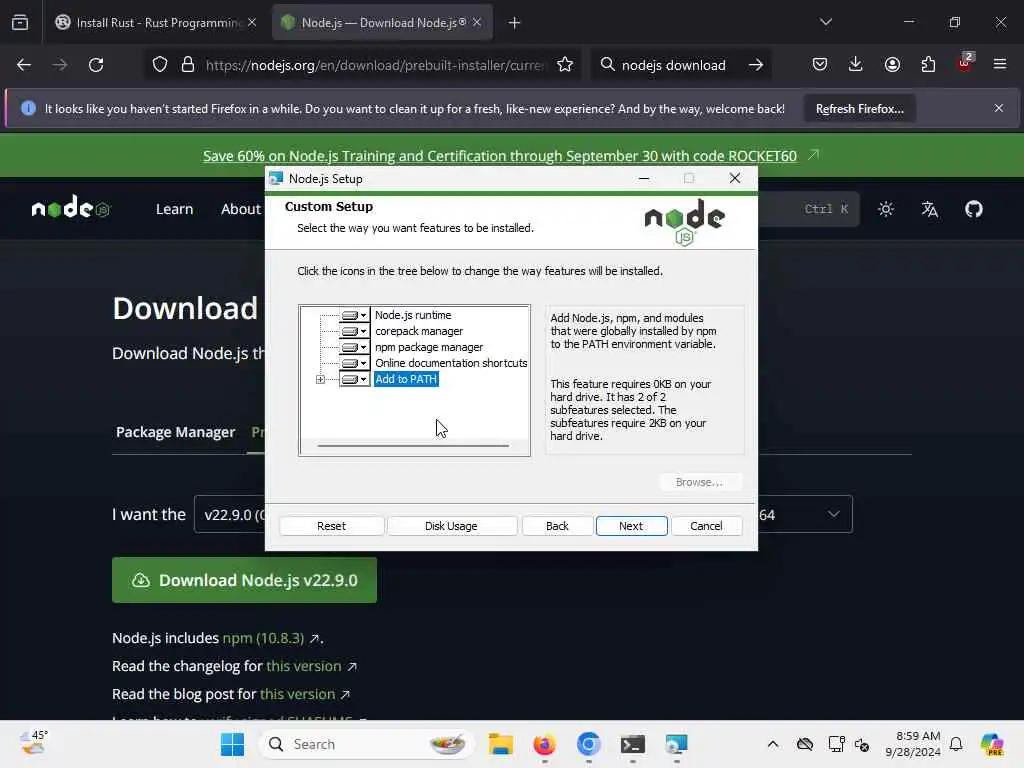Open the notifications bell in tray
Screen dimensions: 1024x768
pyautogui.click(x=956, y=744)
